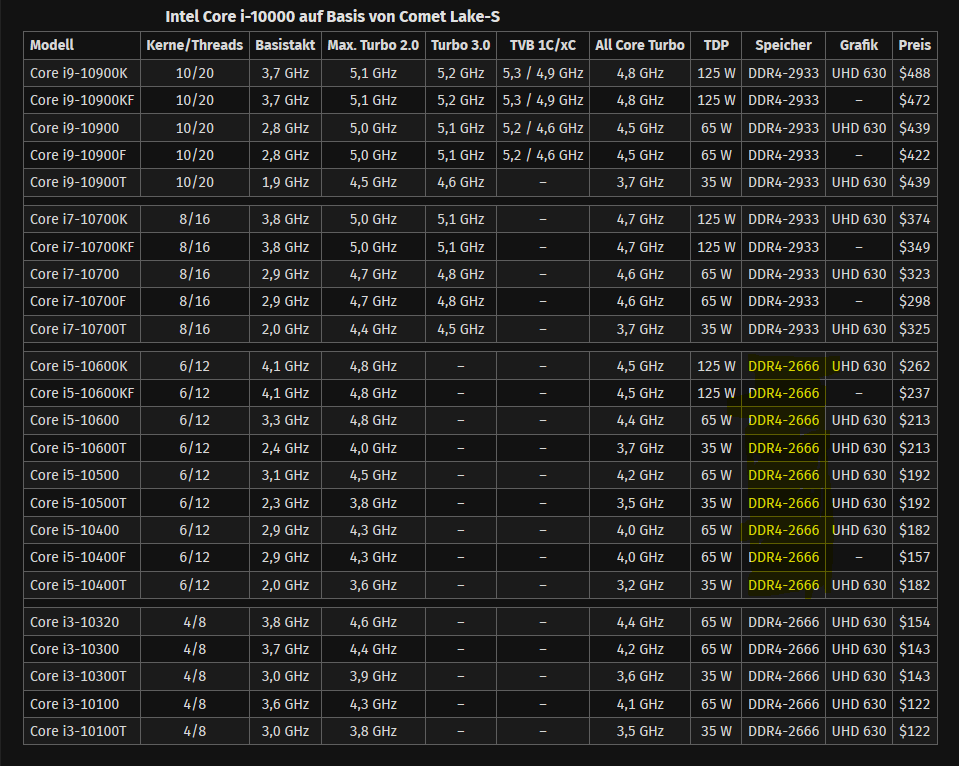Select highlighted 'DDR4-2666' in the i5-10400T row
Image resolution: width=959 pixels, height=766 pixels.
click(x=783, y=585)
